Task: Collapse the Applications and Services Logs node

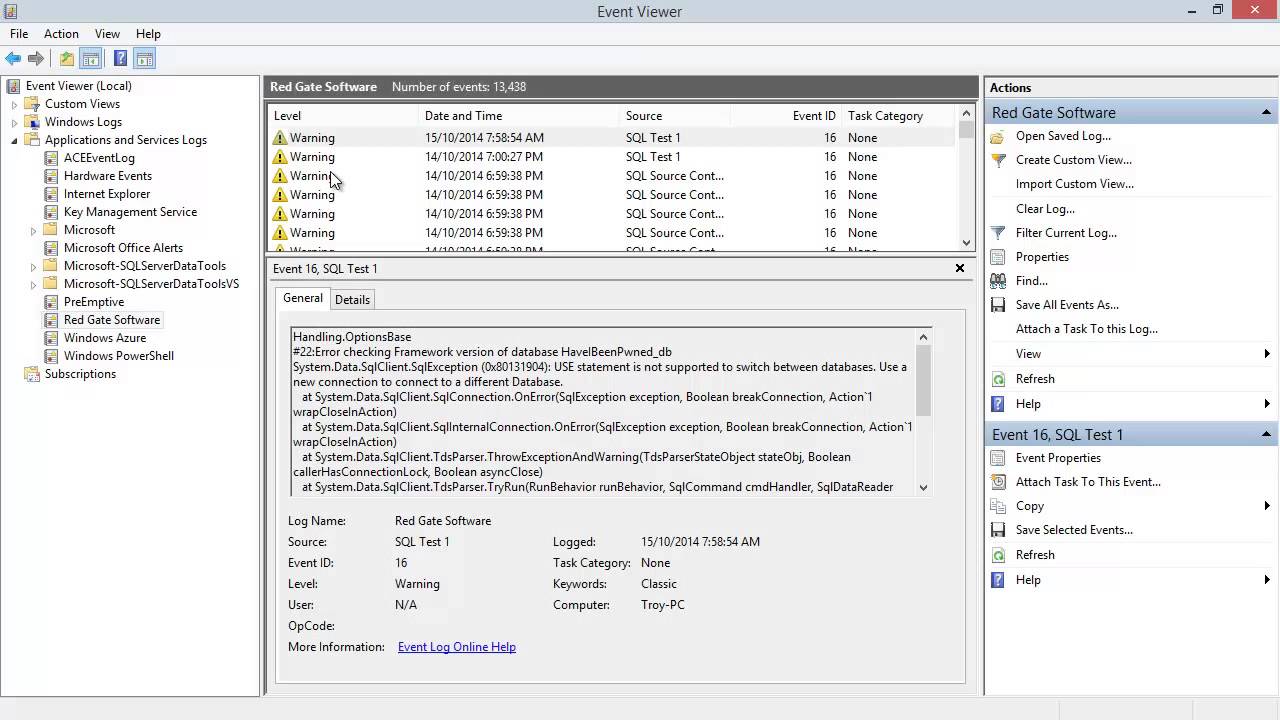Action: (15, 140)
